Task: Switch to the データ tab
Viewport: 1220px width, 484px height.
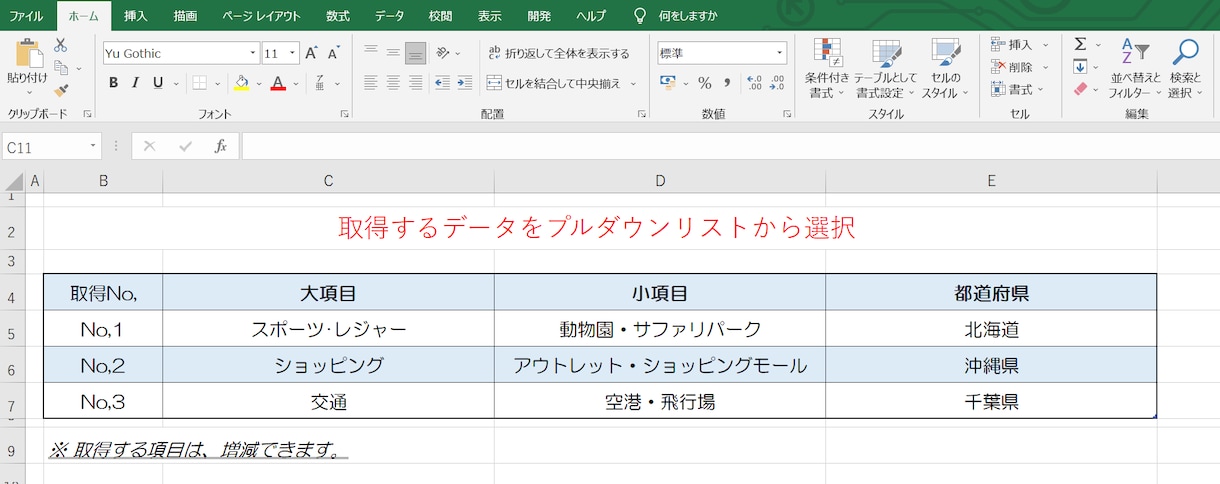Action: click(390, 16)
